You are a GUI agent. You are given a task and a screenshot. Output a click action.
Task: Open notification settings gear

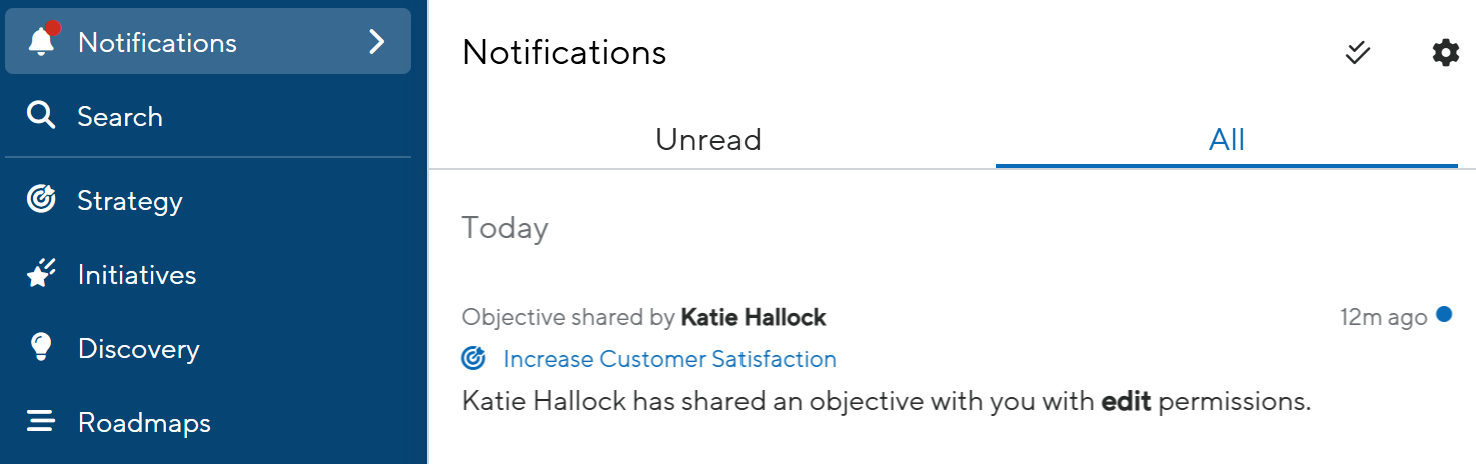1445,52
